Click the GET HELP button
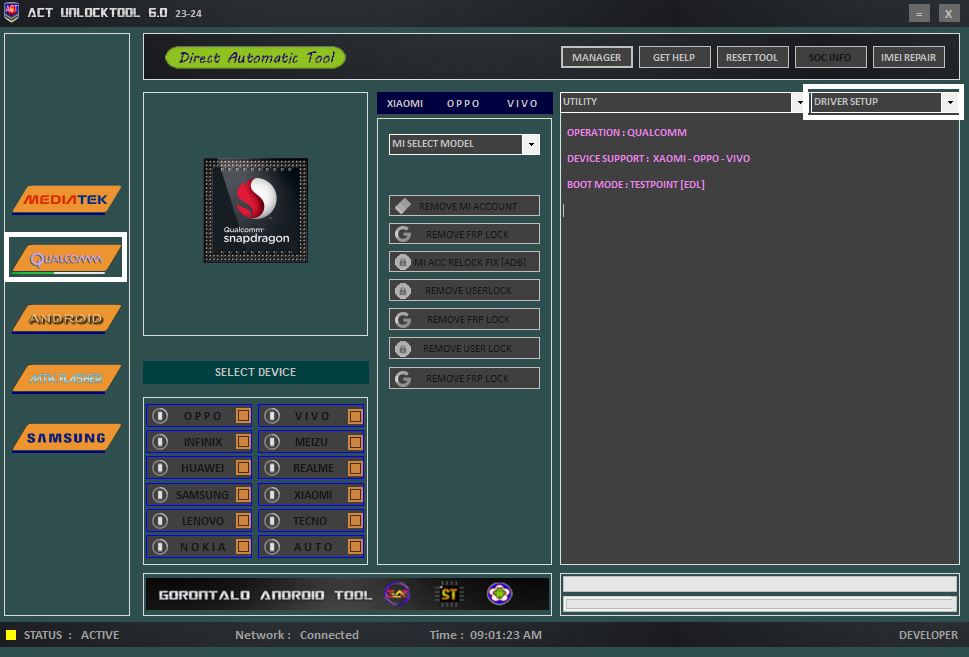The height and width of the screenshot is (657, 969). click(674, 57)
